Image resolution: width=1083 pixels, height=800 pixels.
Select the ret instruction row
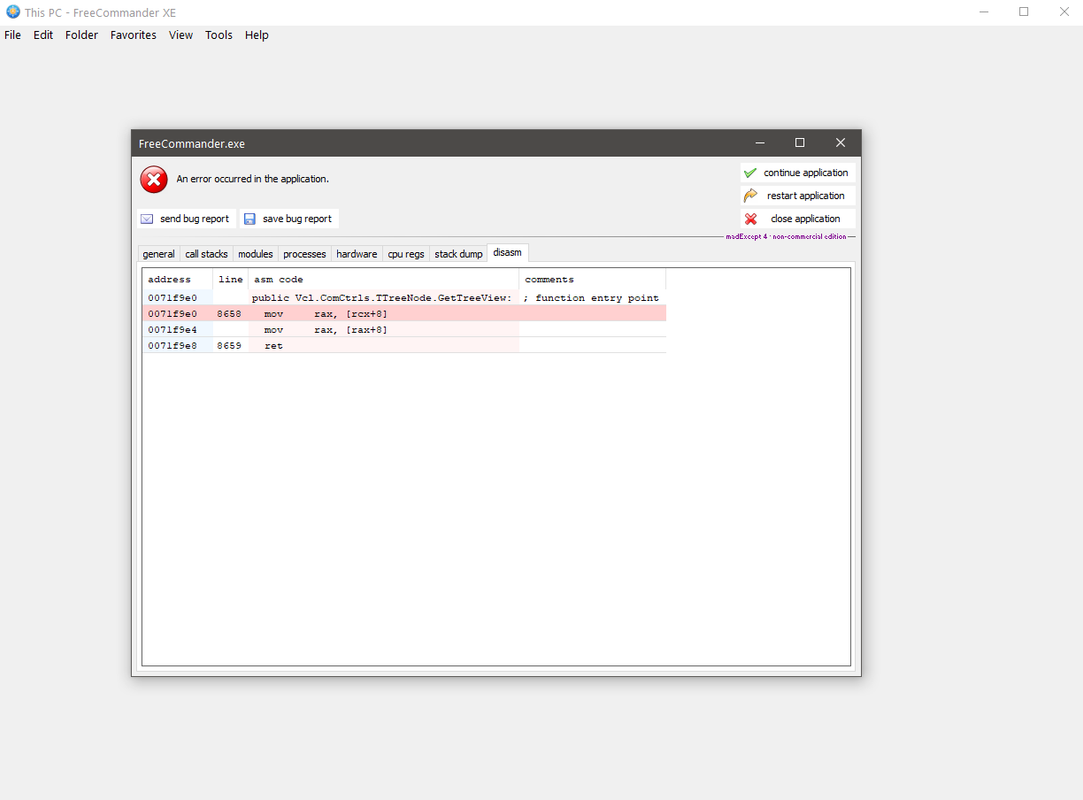click(x=404, y=346)
